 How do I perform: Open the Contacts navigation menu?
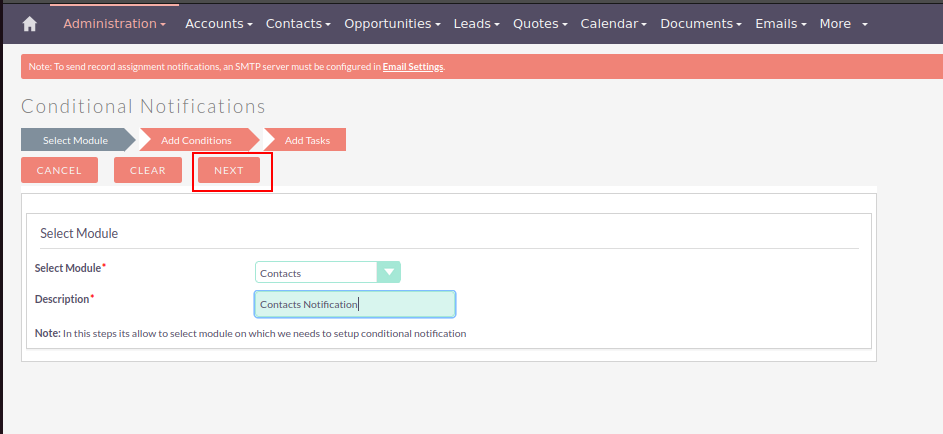click(298, 23)
